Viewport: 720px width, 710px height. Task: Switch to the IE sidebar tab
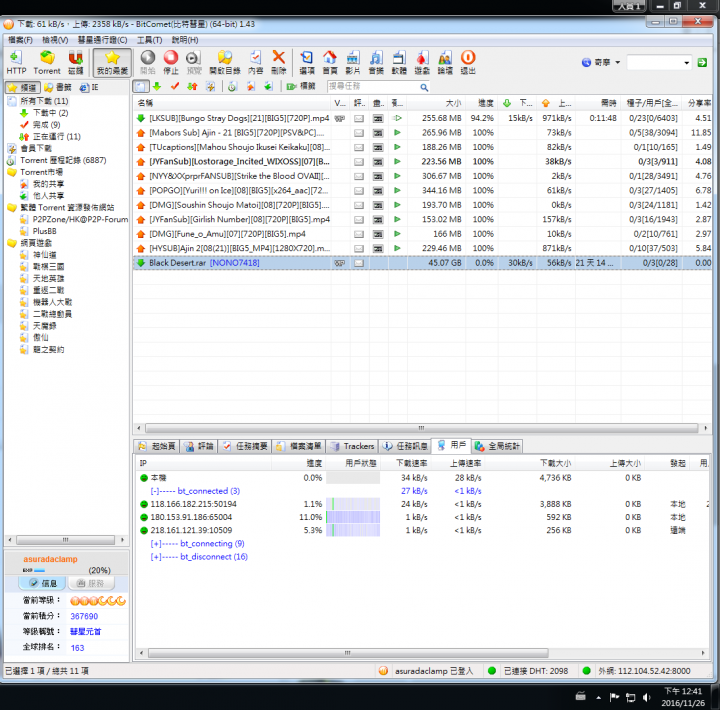pos(89,87)
